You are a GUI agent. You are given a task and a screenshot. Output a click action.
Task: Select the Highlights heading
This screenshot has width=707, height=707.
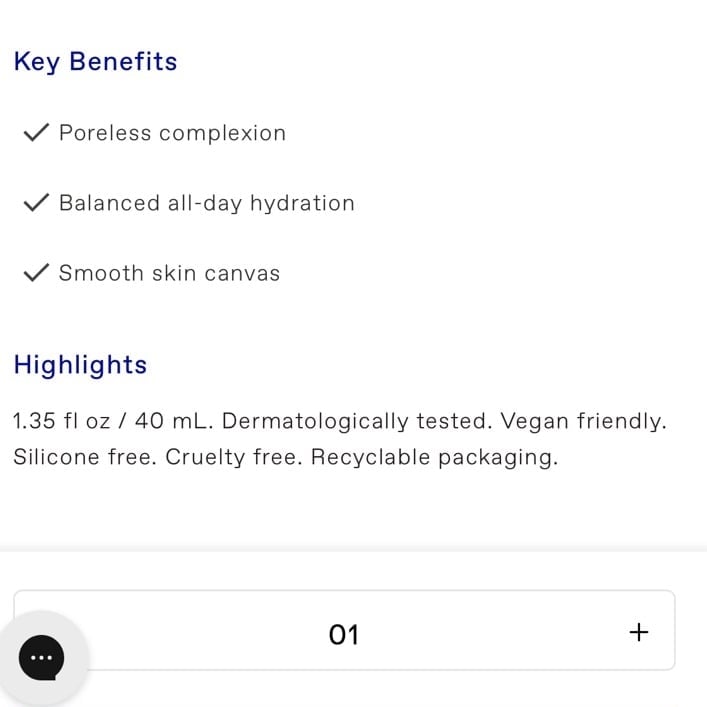point(80,365)
